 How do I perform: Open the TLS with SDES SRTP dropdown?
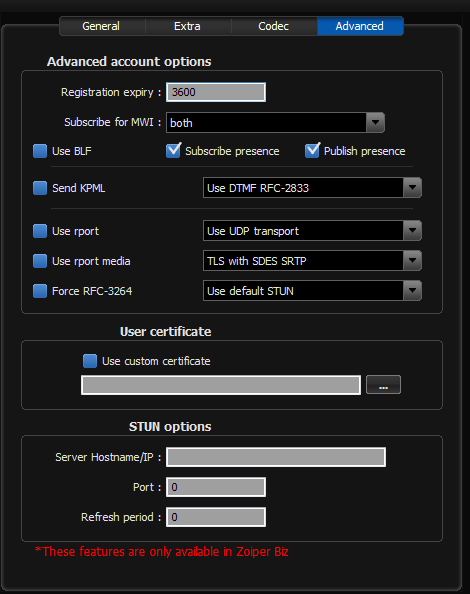pos(312,260)
